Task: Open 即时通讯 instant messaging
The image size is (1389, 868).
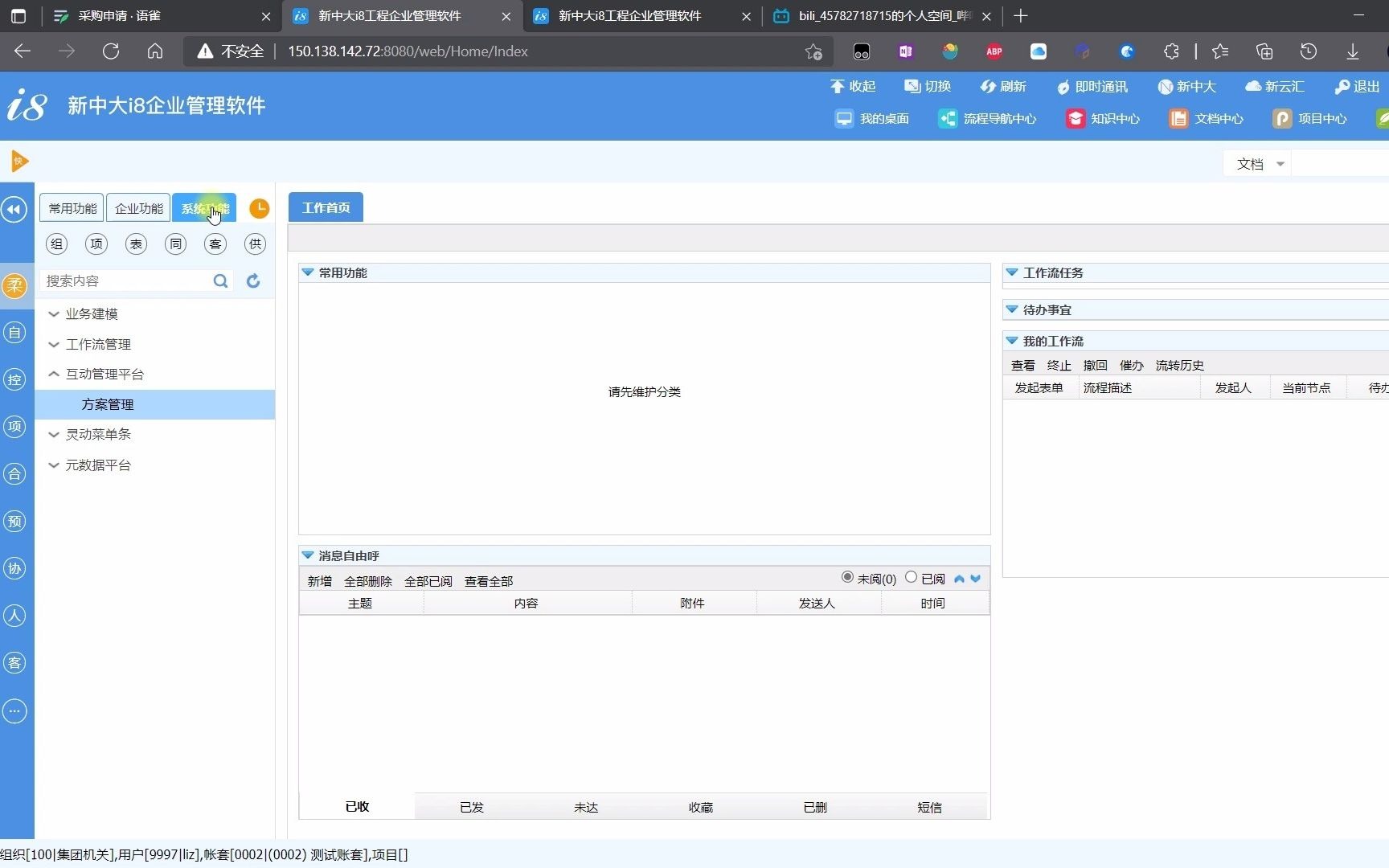Action: (1092, 86)
